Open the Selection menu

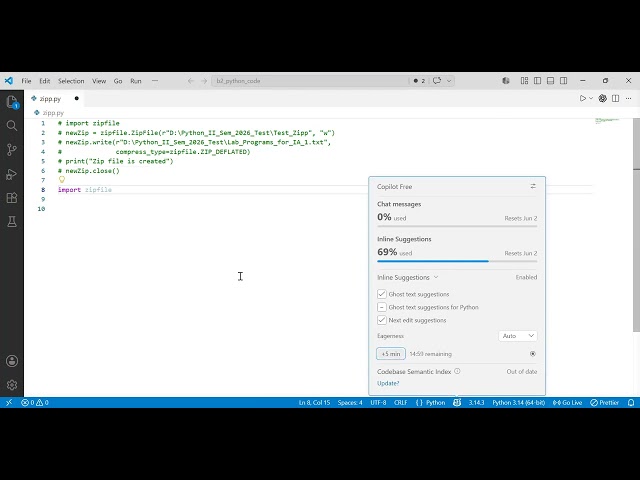[x=71, y=81]
